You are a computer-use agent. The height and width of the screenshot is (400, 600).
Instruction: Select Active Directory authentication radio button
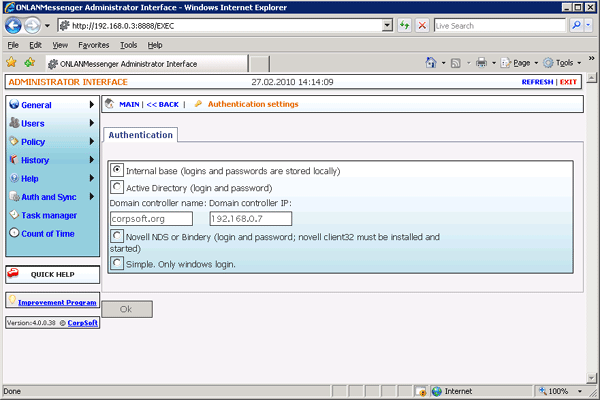pyautogui.click(x=117, y=187)
